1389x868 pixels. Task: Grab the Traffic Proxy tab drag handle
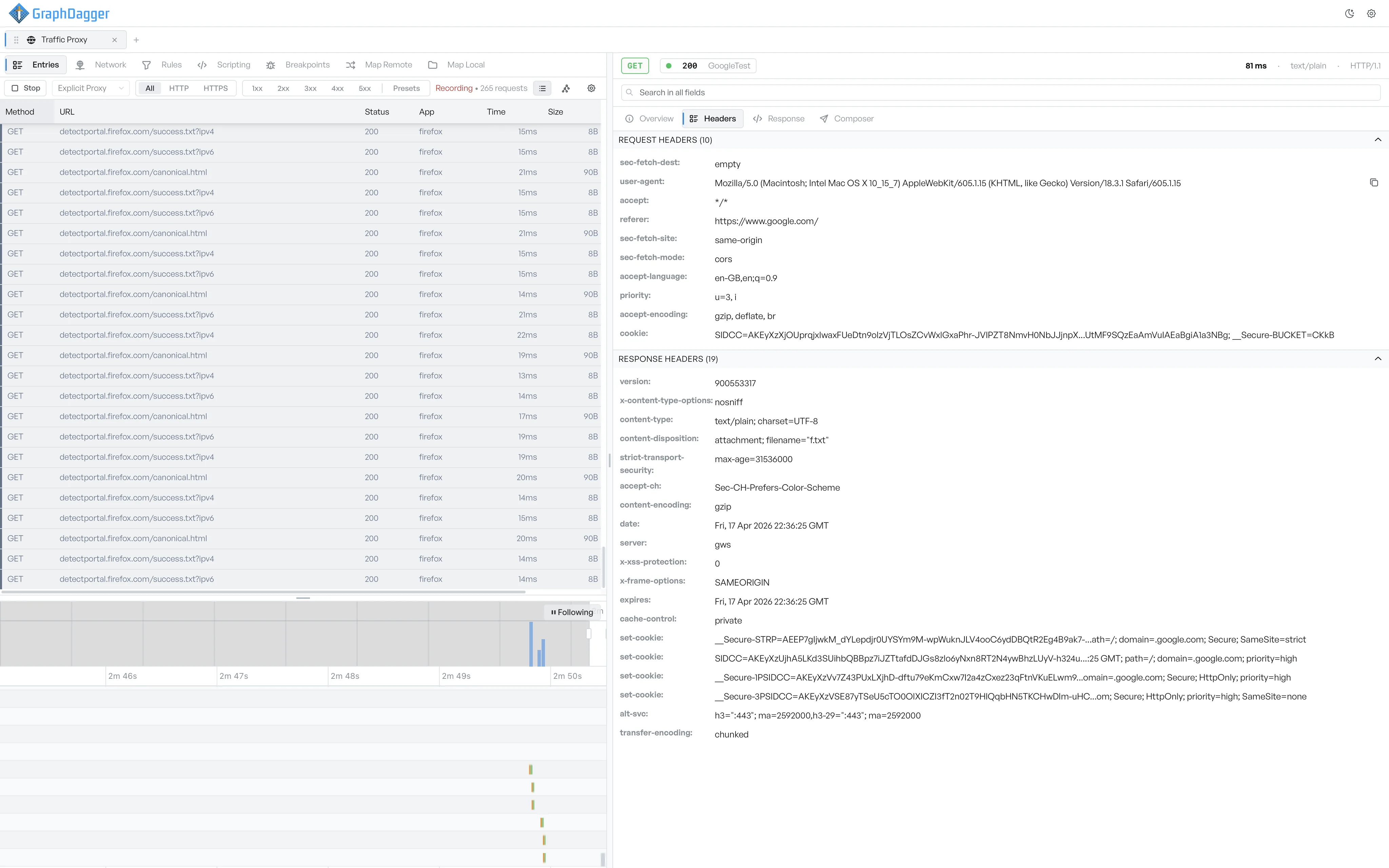pyautogui.click(x=16, y=40)
